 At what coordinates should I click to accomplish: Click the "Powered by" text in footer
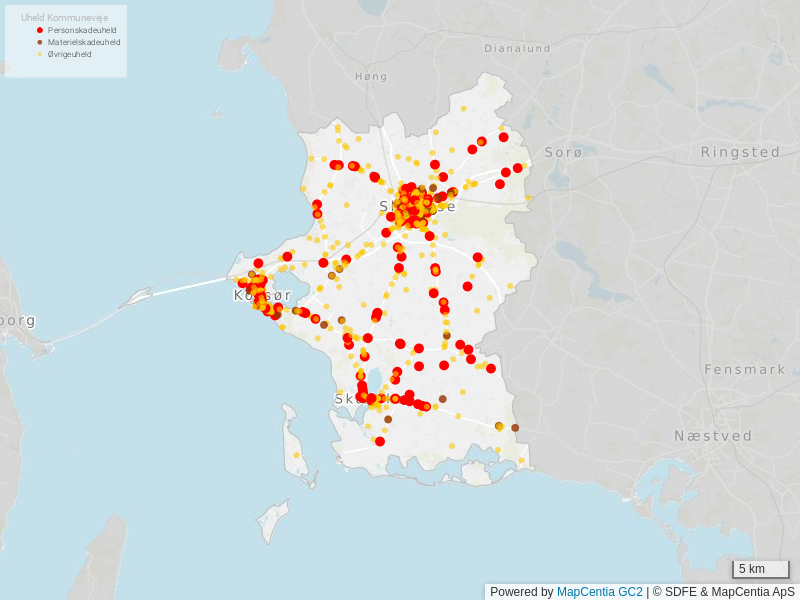521,592
